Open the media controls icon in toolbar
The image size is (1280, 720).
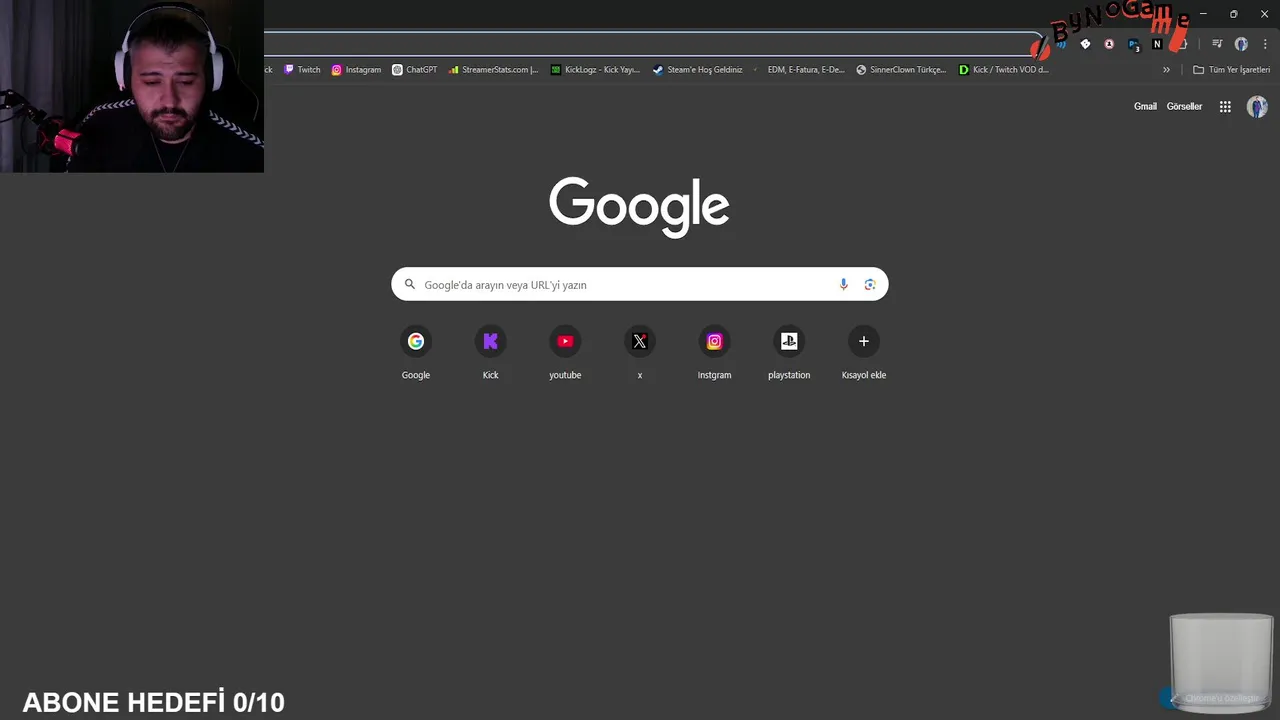click(x=1217, y=44)
